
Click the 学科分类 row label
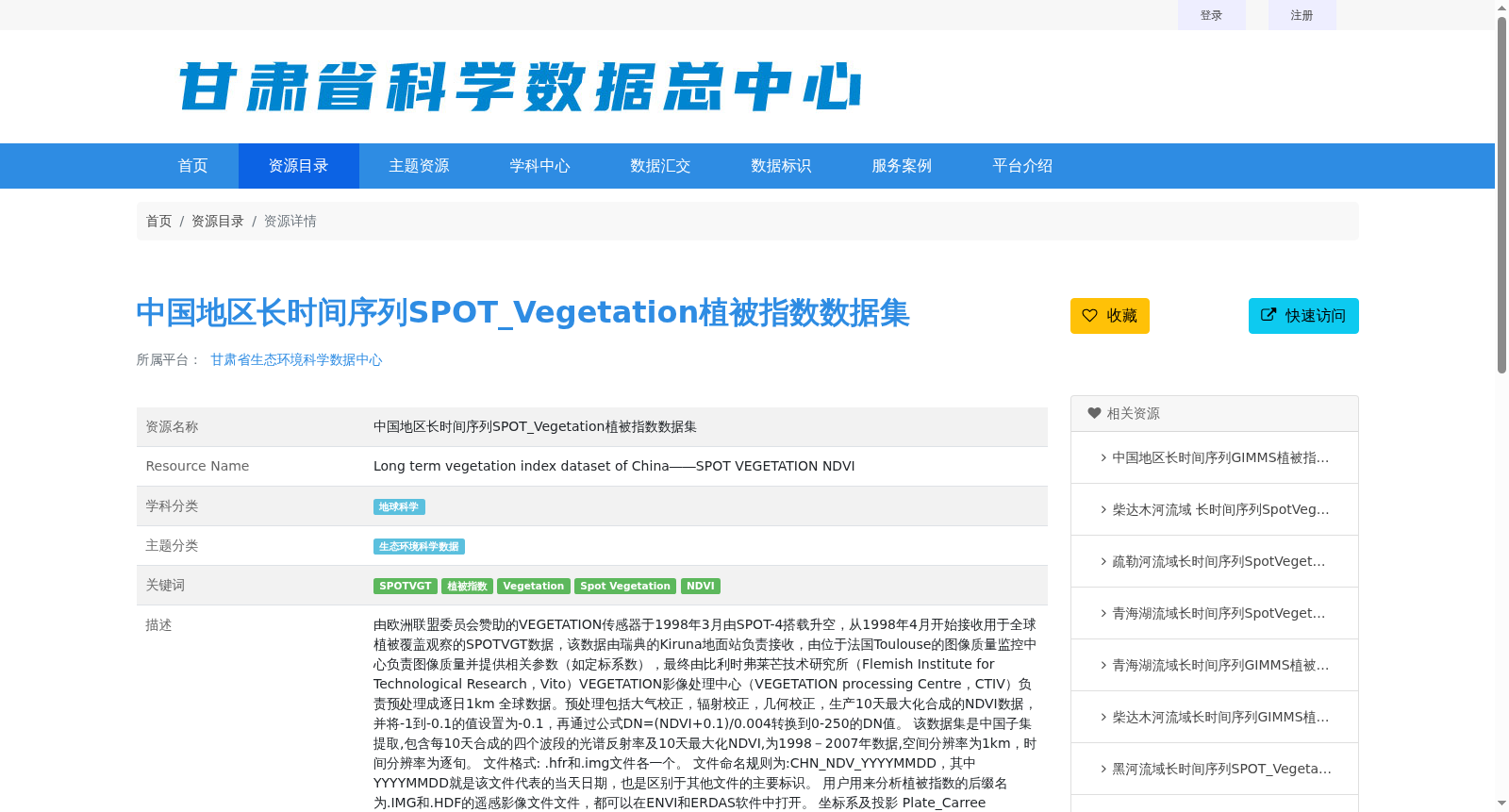pos(172,505)
